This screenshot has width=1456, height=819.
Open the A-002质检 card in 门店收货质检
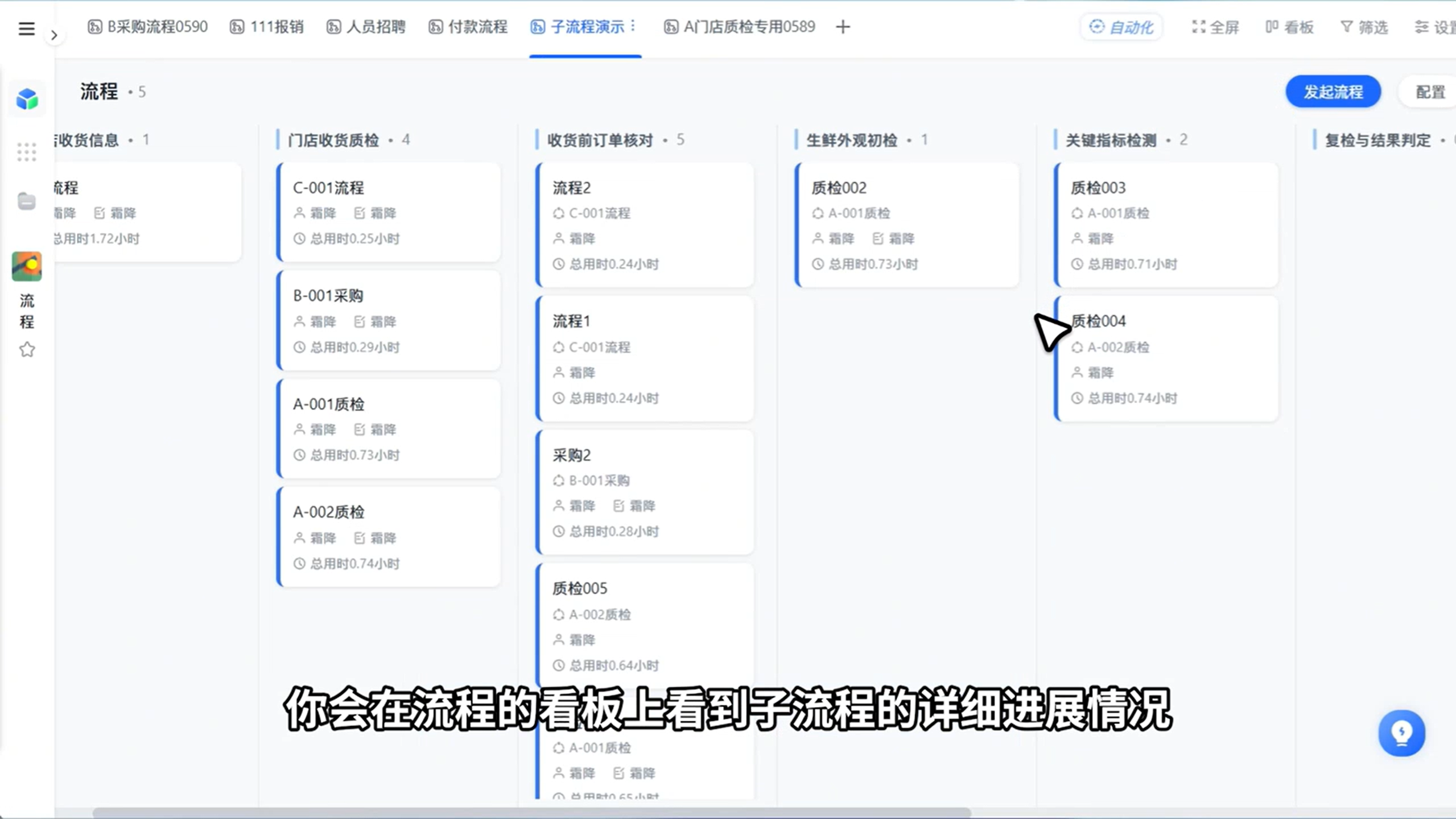389,536
